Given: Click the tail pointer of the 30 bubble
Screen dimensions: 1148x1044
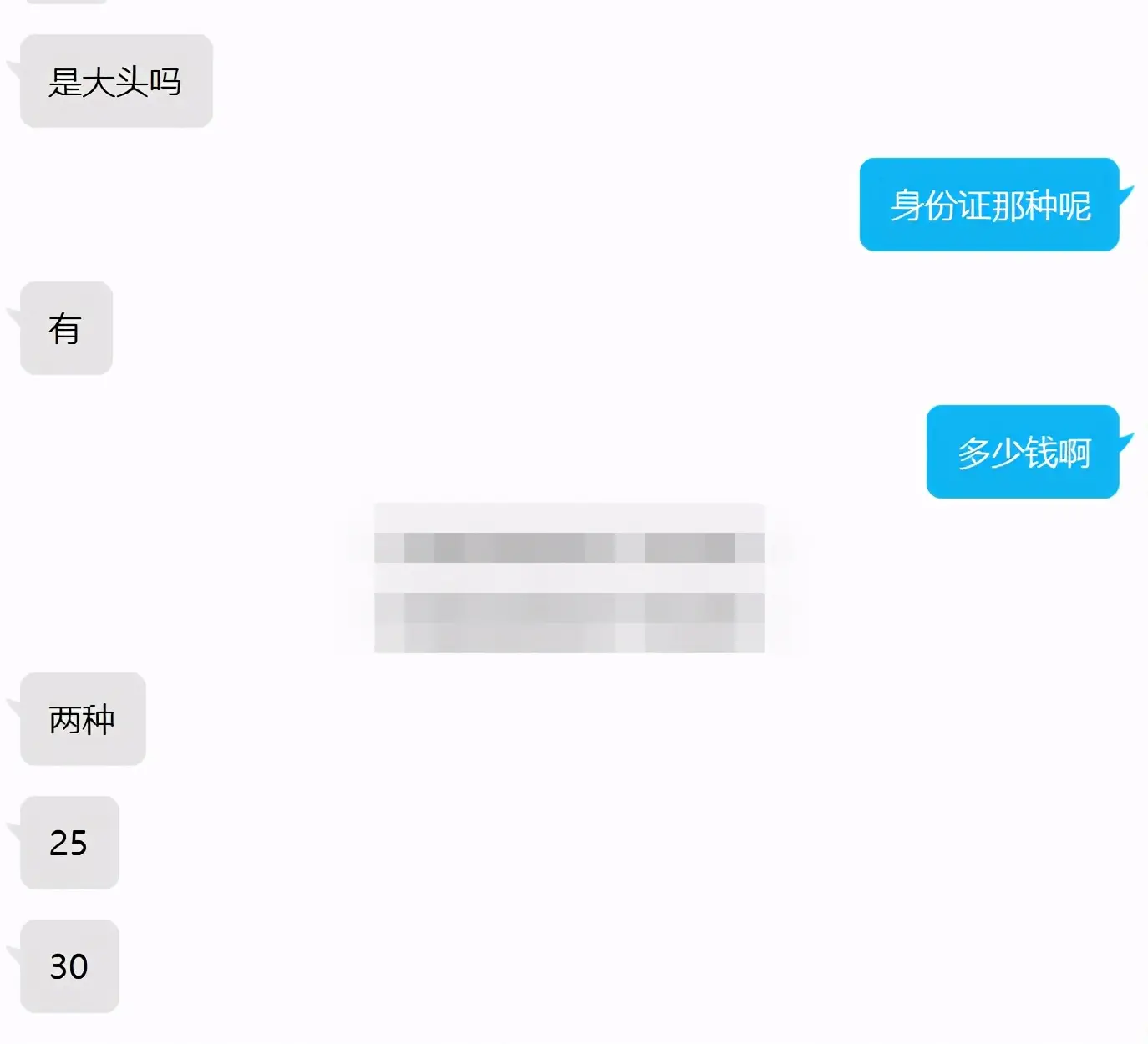Looking at the screenshot, I should click(13, 957).
